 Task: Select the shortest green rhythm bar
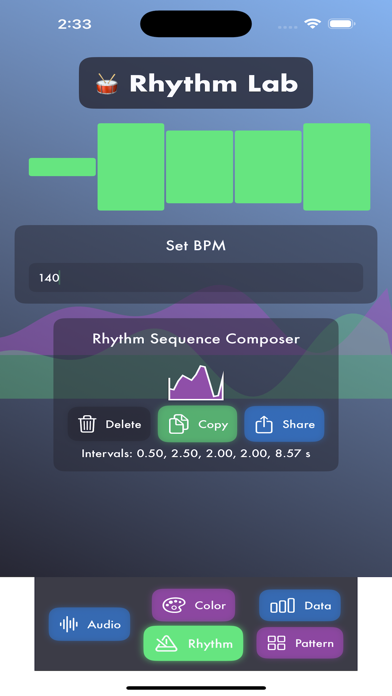coord(62,167)
